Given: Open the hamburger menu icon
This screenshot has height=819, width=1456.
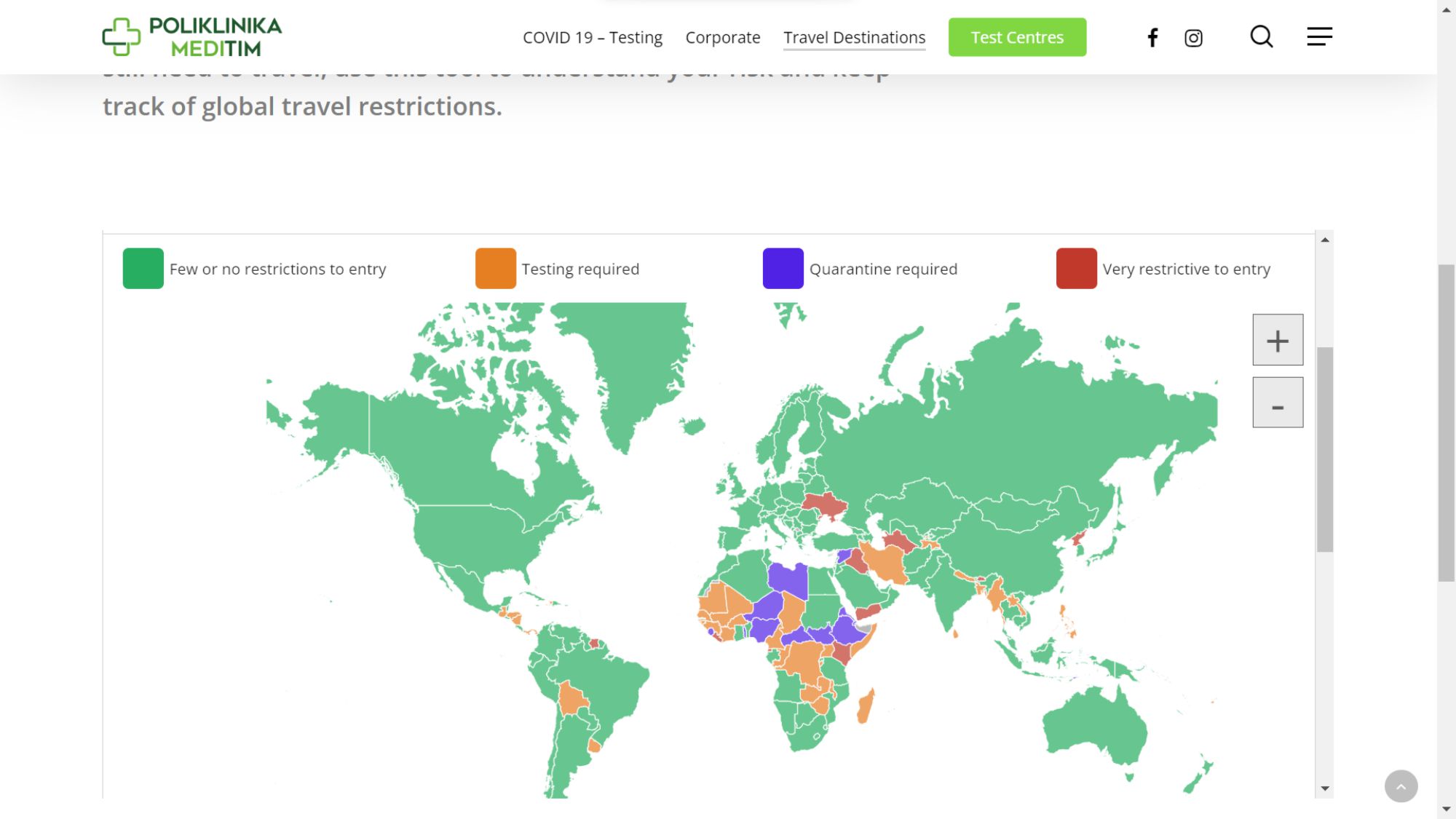Looking at the screenshot, I should click(x=1319, y=36).
